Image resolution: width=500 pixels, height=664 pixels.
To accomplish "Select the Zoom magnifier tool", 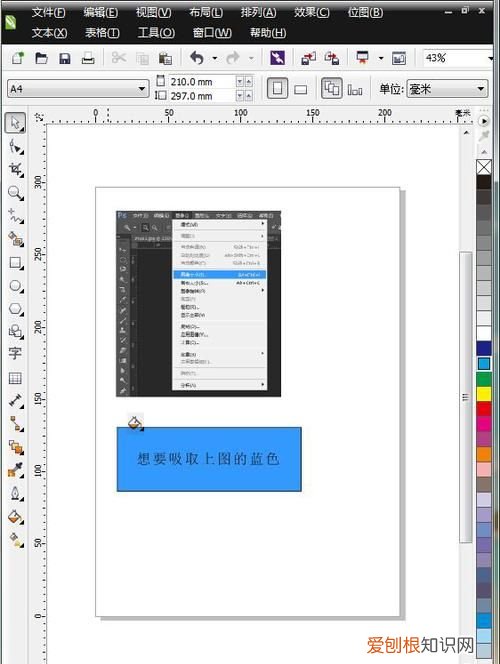I will pos(16,193).
